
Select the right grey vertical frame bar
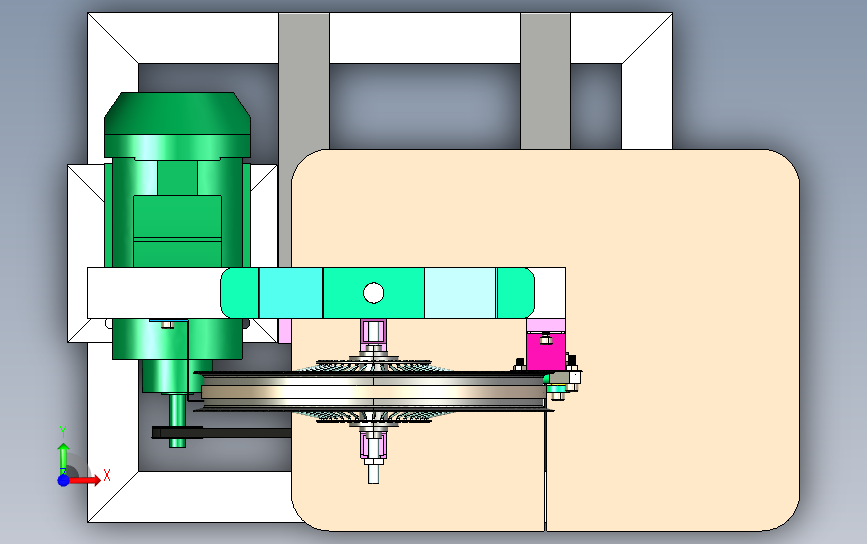click(545, 81)
